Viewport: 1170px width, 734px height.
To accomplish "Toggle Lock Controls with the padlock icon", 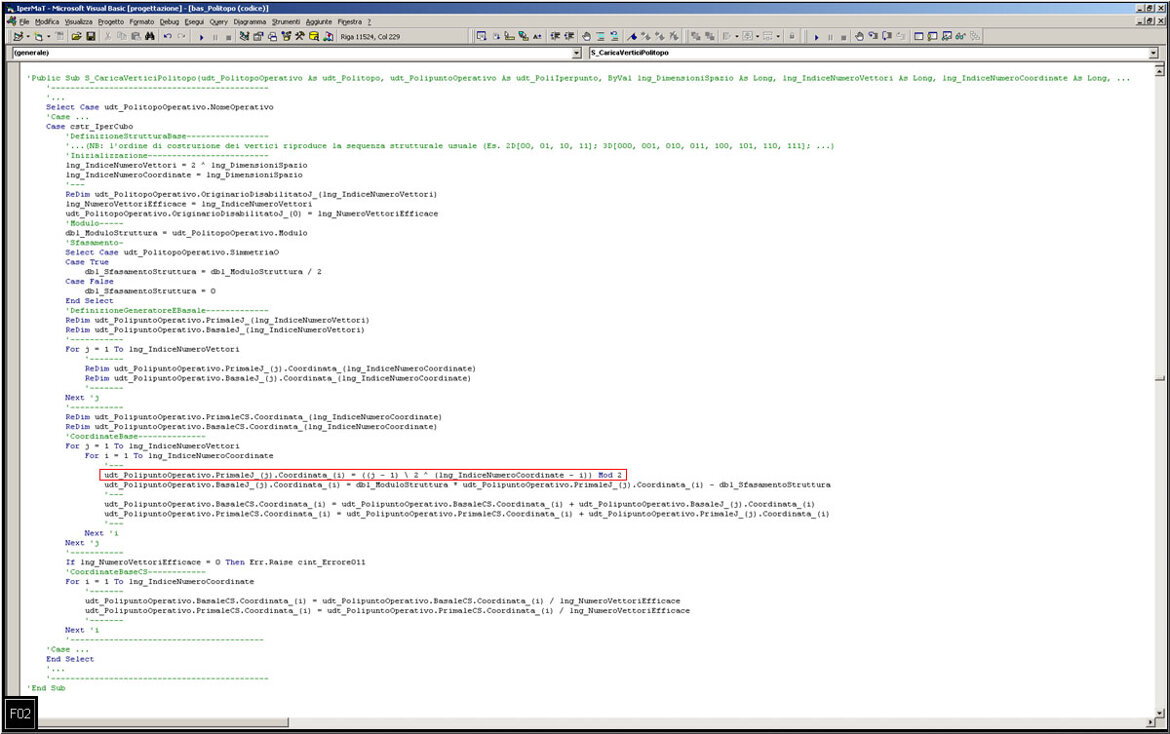I will click(x=791, y=36).
